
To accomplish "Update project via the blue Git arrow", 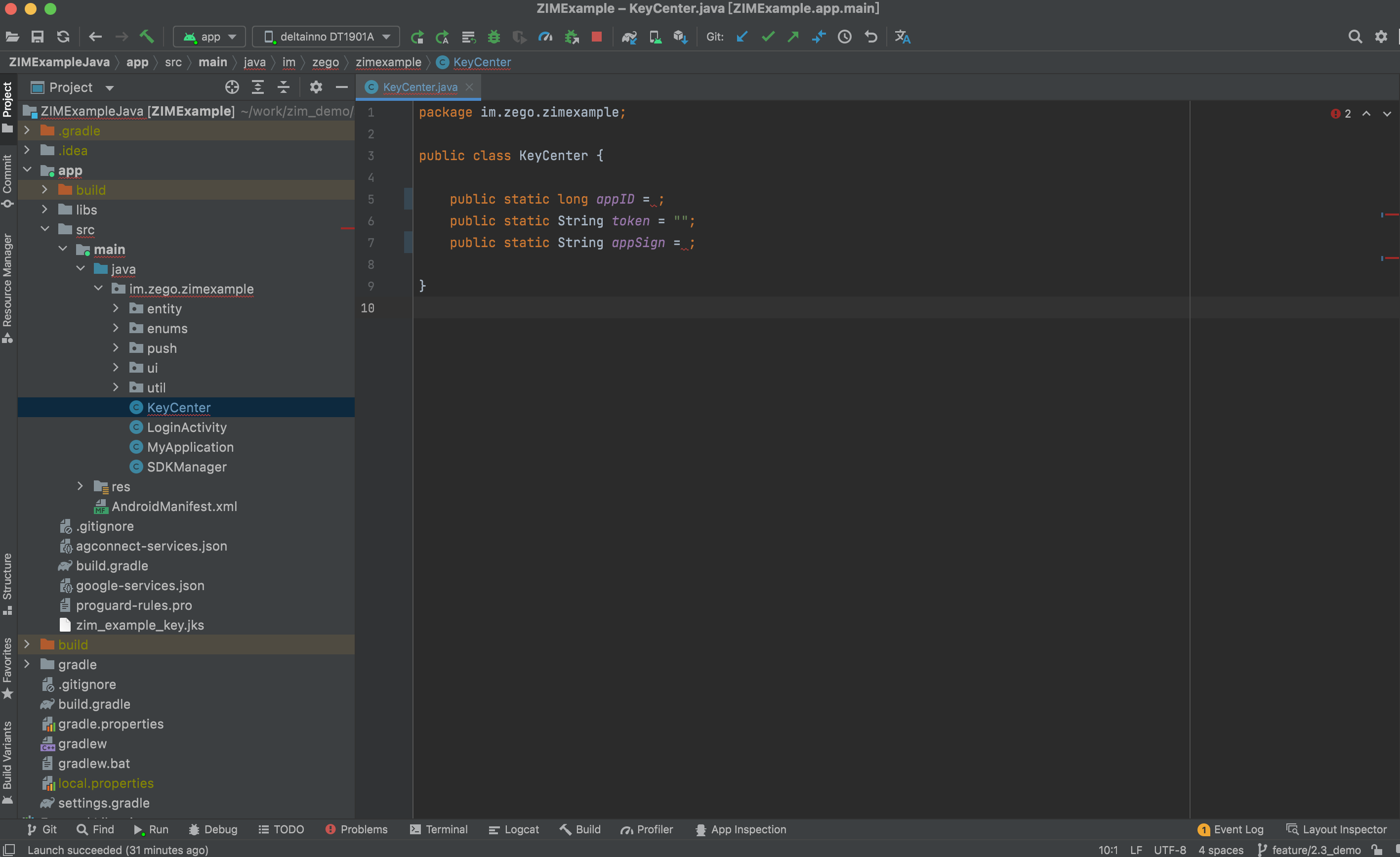I will pyautogui.click(x=741, y=37).
